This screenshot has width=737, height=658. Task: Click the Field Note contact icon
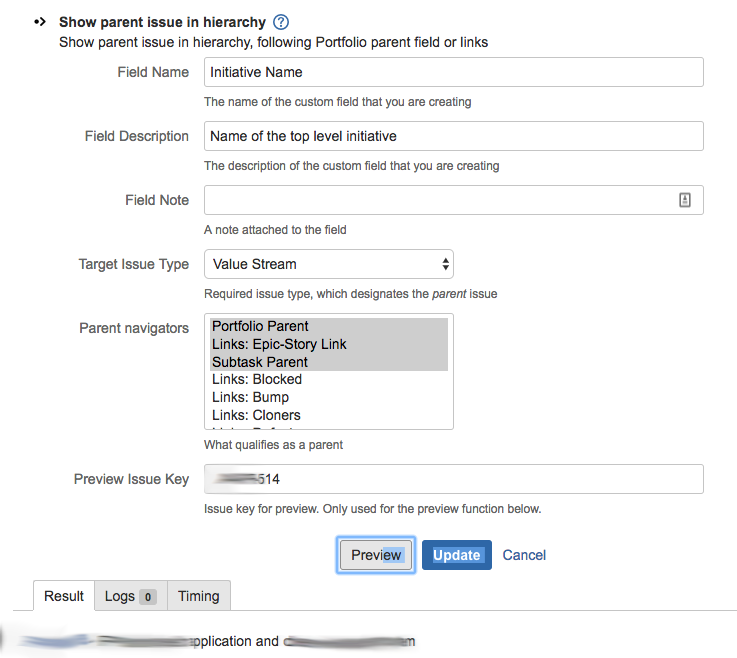685,200
